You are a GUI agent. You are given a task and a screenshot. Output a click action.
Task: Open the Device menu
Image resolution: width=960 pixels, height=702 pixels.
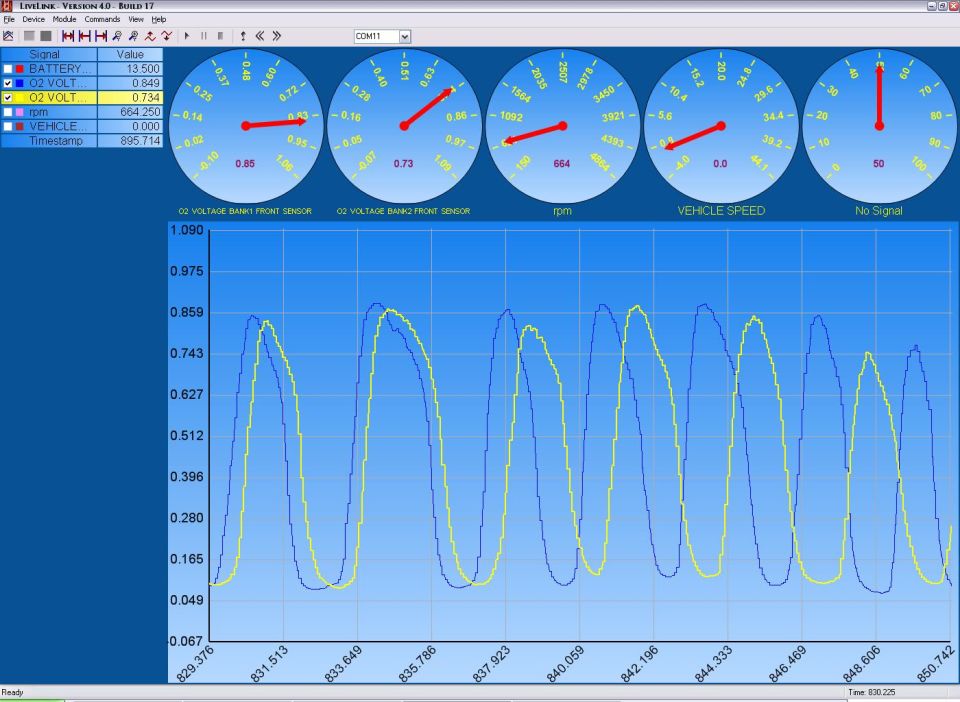pyautogui.click(x=34, y=20)
